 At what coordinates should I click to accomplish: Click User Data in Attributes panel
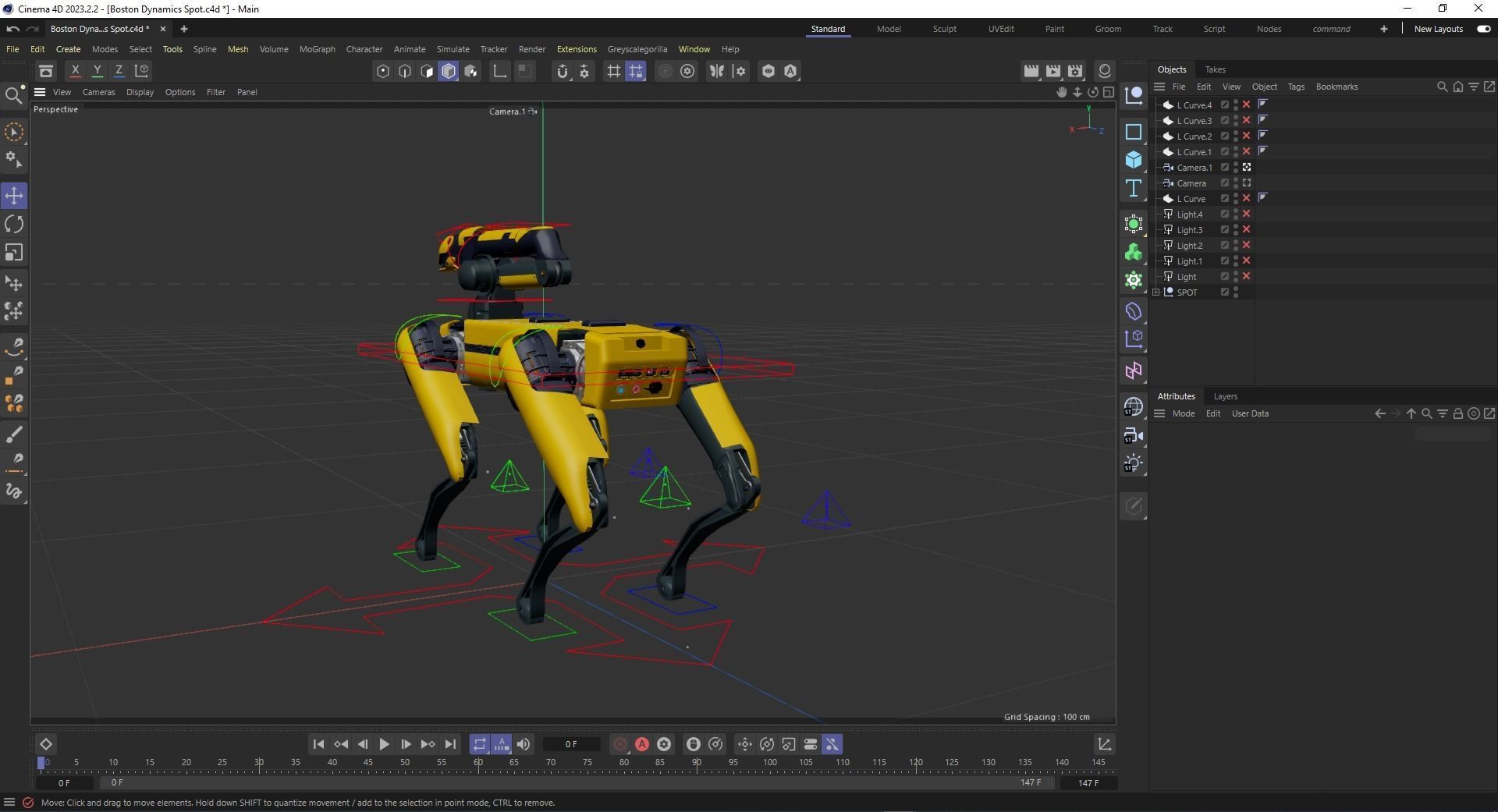click(x=1250, y=413)
